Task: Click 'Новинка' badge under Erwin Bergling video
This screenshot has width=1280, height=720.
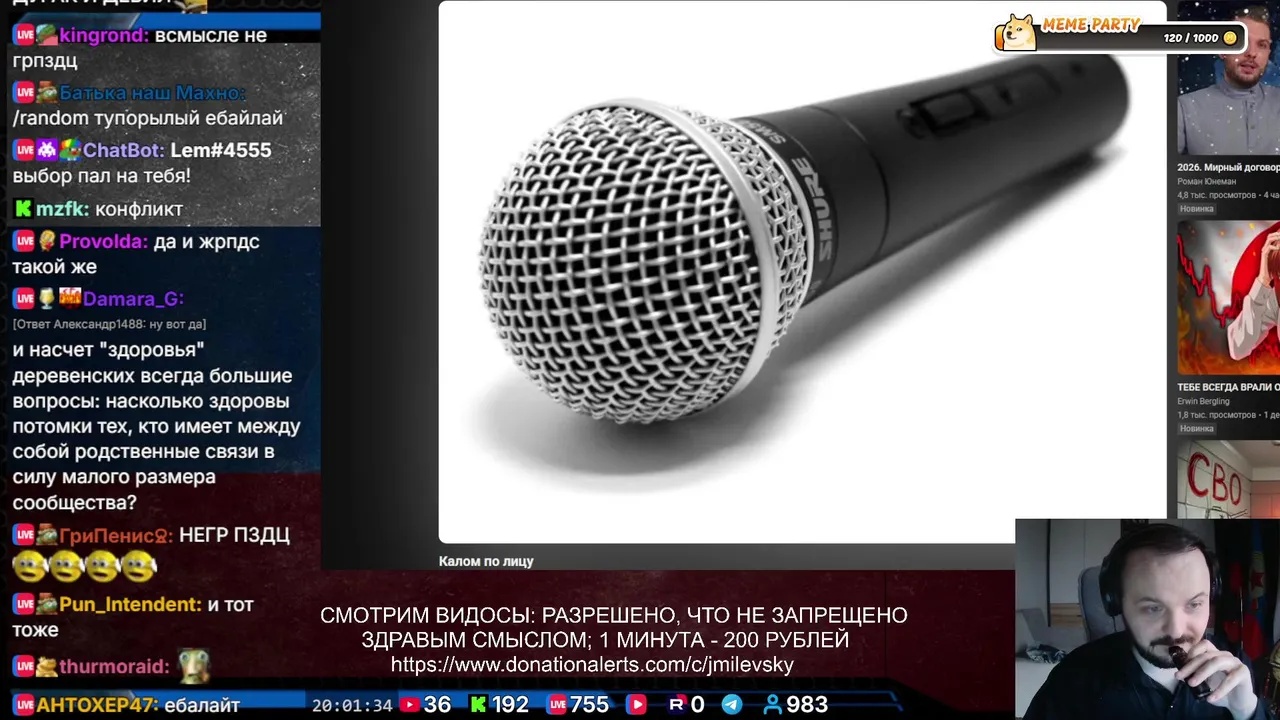Action: [1196, 428]
